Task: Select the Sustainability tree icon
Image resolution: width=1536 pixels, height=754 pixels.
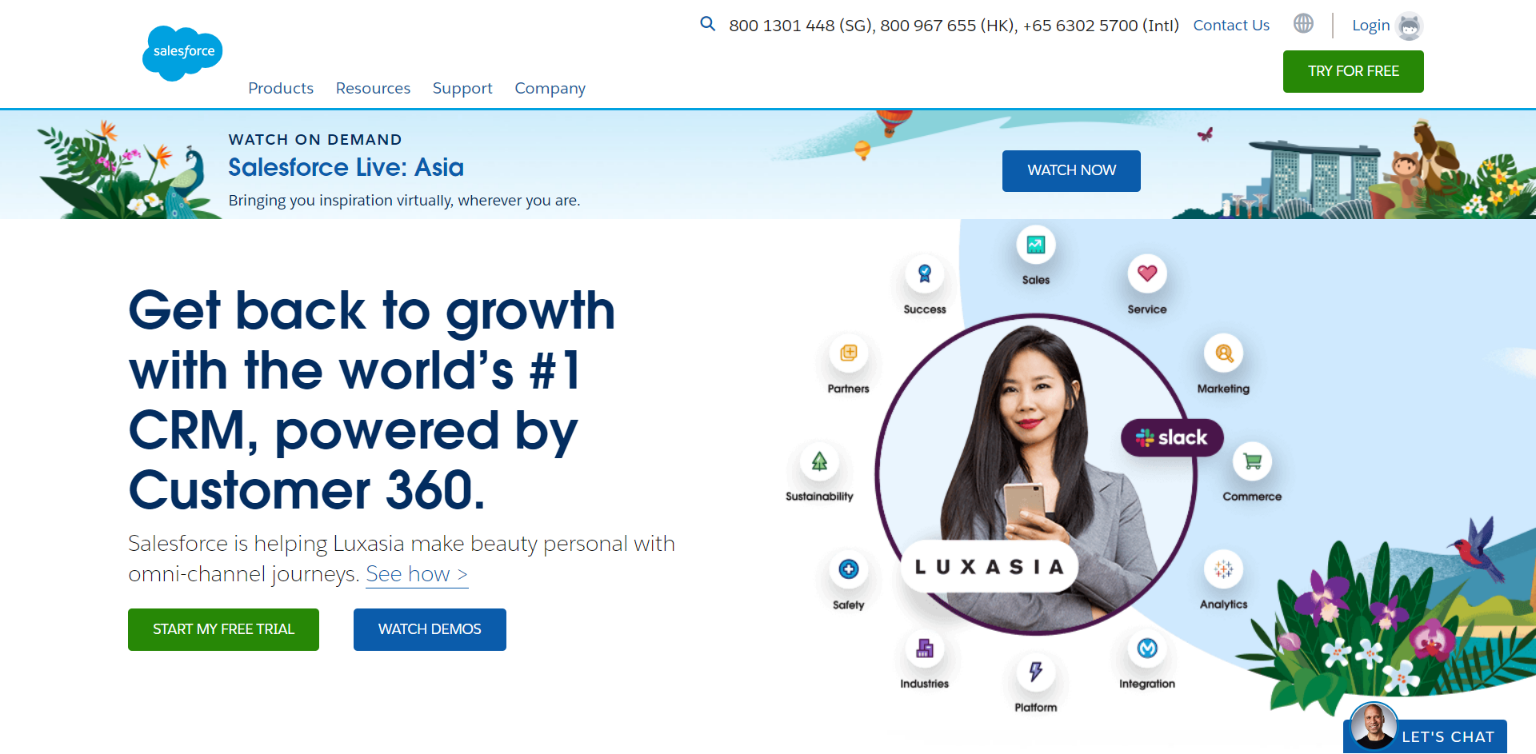Action: 820,461
